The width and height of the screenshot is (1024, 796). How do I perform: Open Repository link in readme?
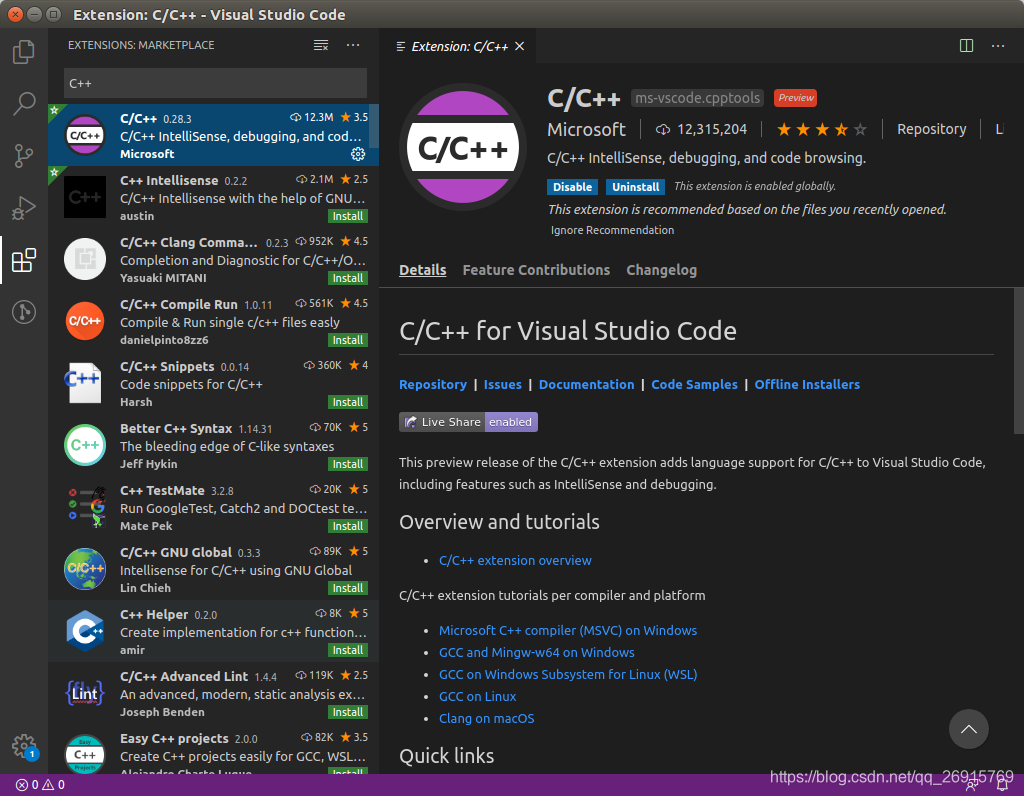pyautogui.click(x=433, y=385)
